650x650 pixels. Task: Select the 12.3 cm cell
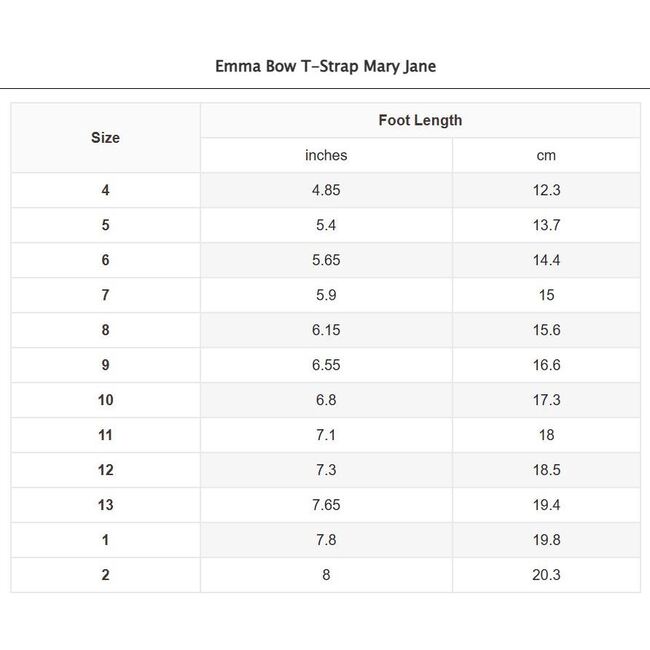pos(546,190)
